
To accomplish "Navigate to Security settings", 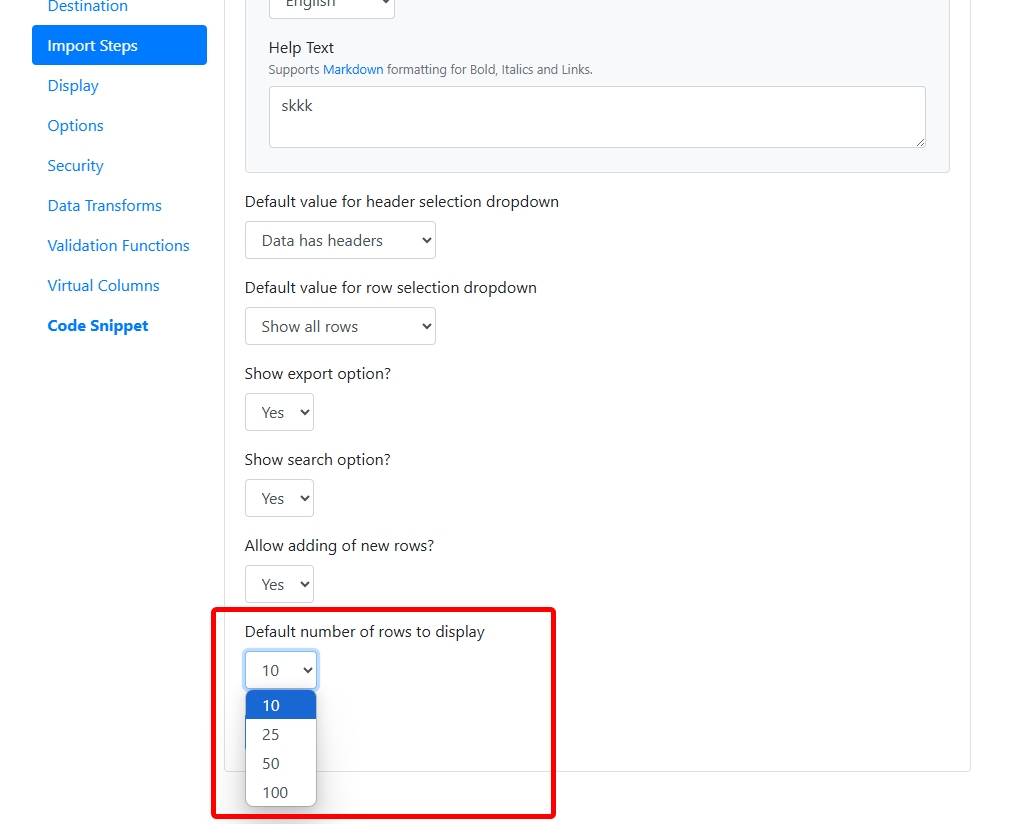I will tap(75, 166).
